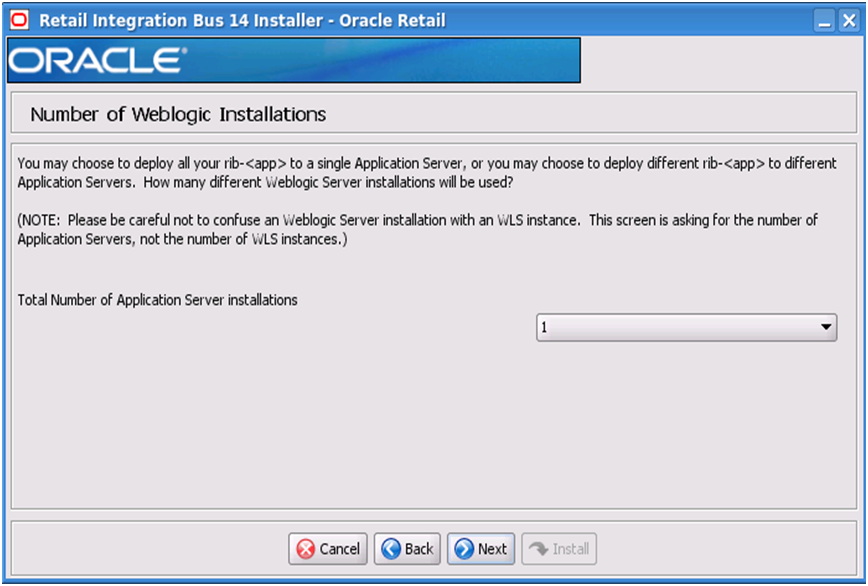Click the Cancel button
This screenshot has width=868, height=586.
(328, 549)
